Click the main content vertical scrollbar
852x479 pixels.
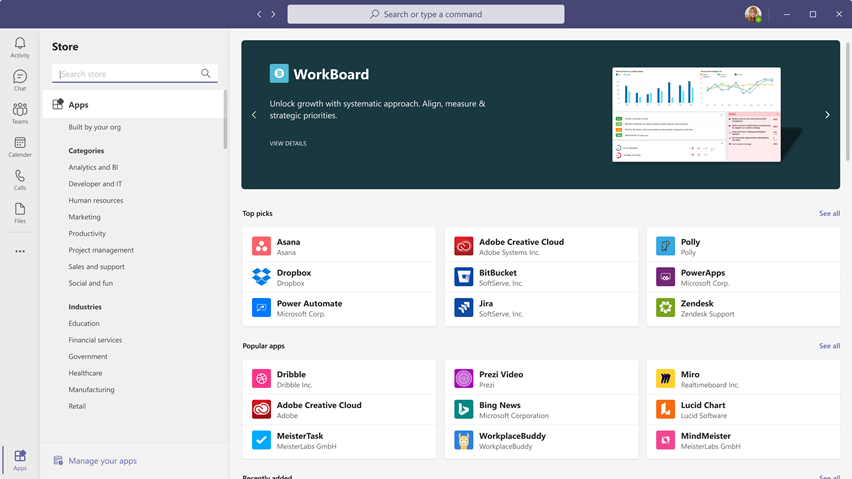pyautogui.click(x=848, y=100)
